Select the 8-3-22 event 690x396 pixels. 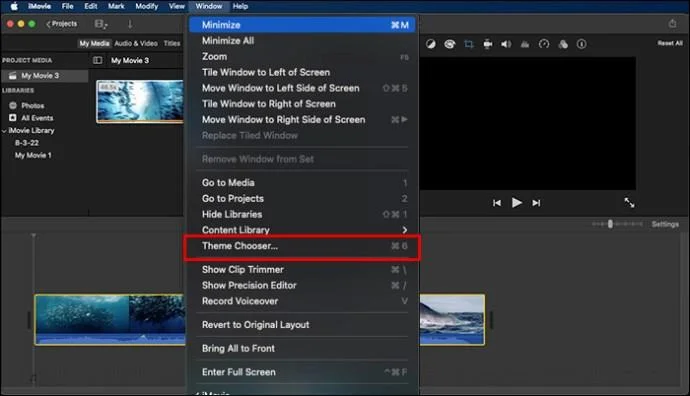click(x=27, y=143)
